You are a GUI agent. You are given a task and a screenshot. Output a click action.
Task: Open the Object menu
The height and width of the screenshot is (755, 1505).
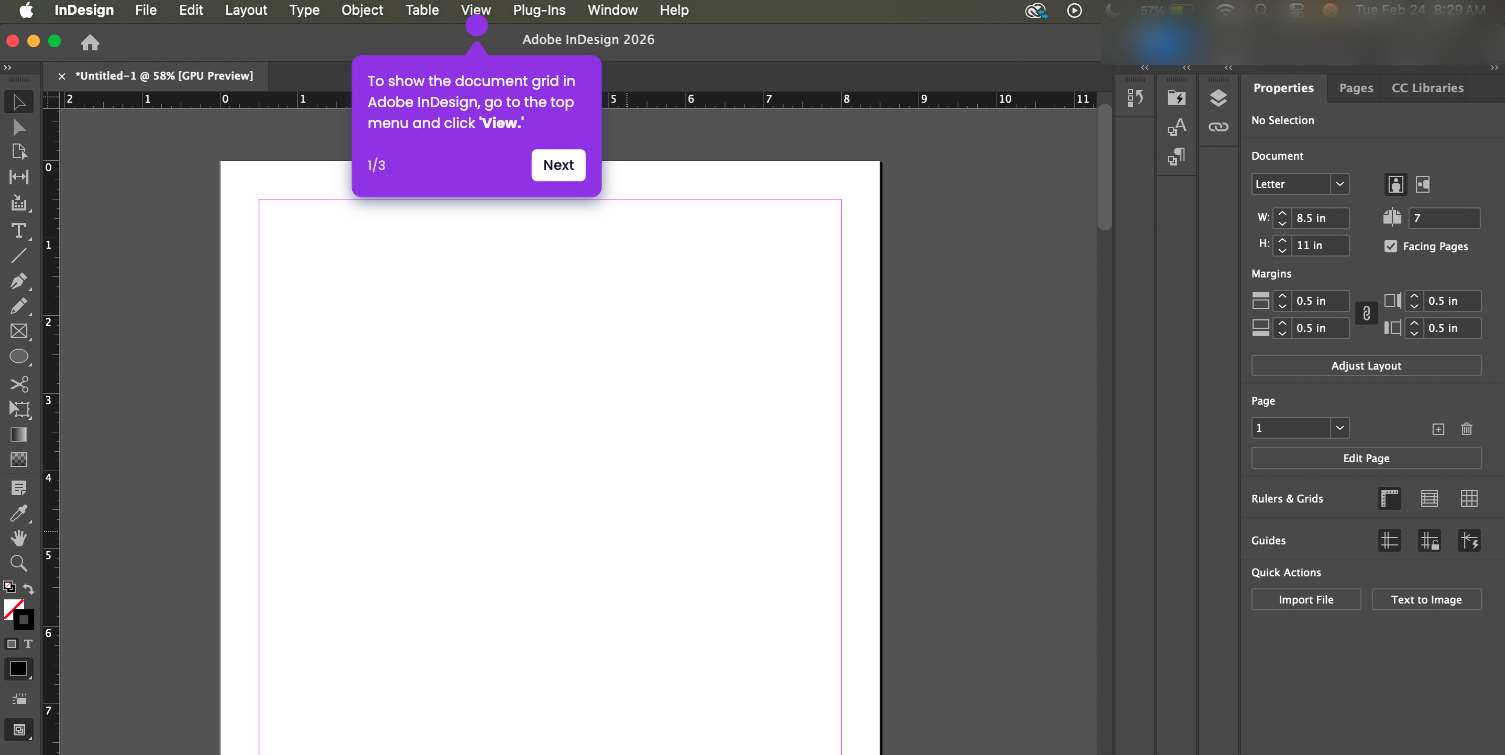click(x=362, y=10)
